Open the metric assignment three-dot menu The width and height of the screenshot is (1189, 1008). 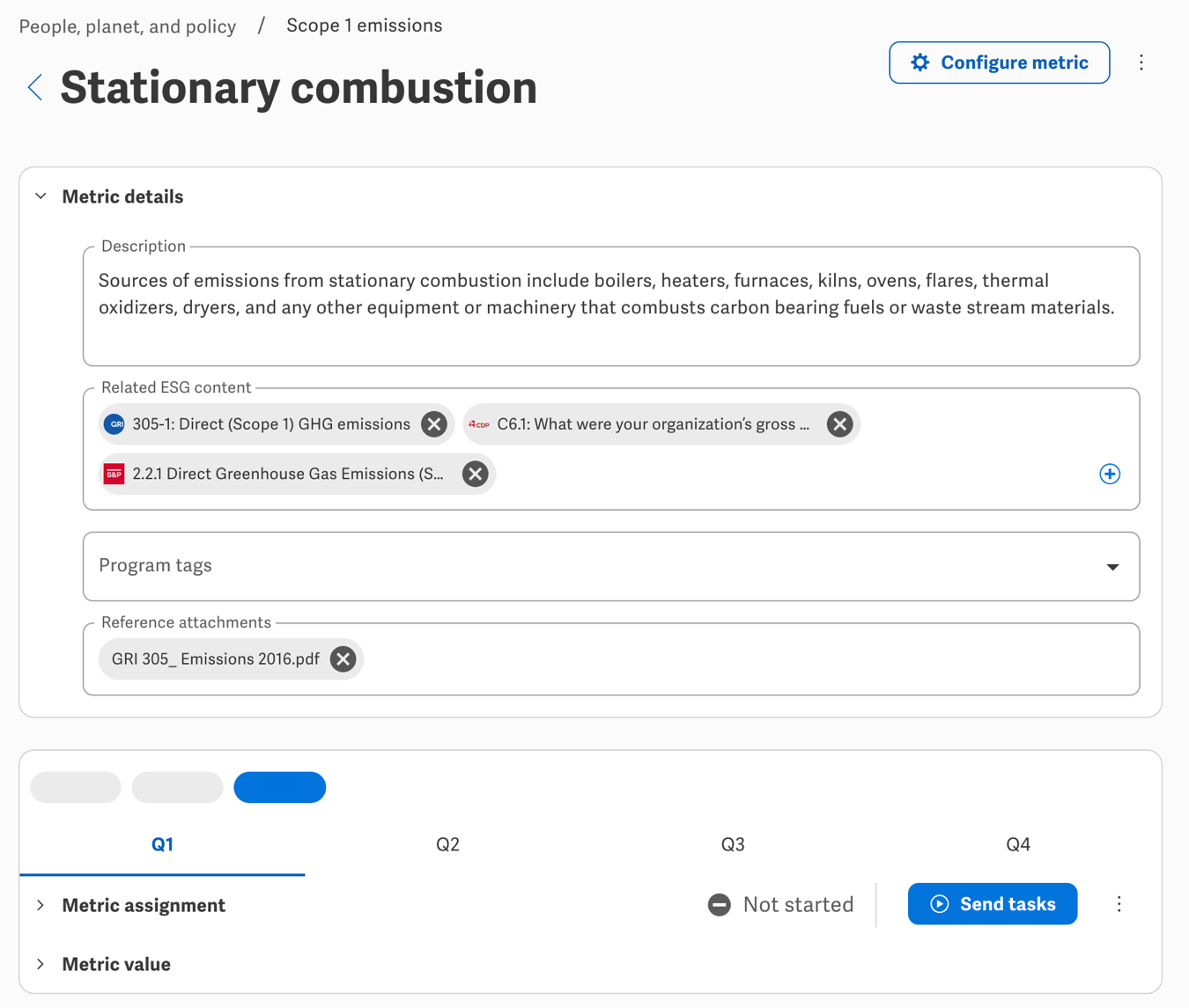click(x=1119, y=904)
